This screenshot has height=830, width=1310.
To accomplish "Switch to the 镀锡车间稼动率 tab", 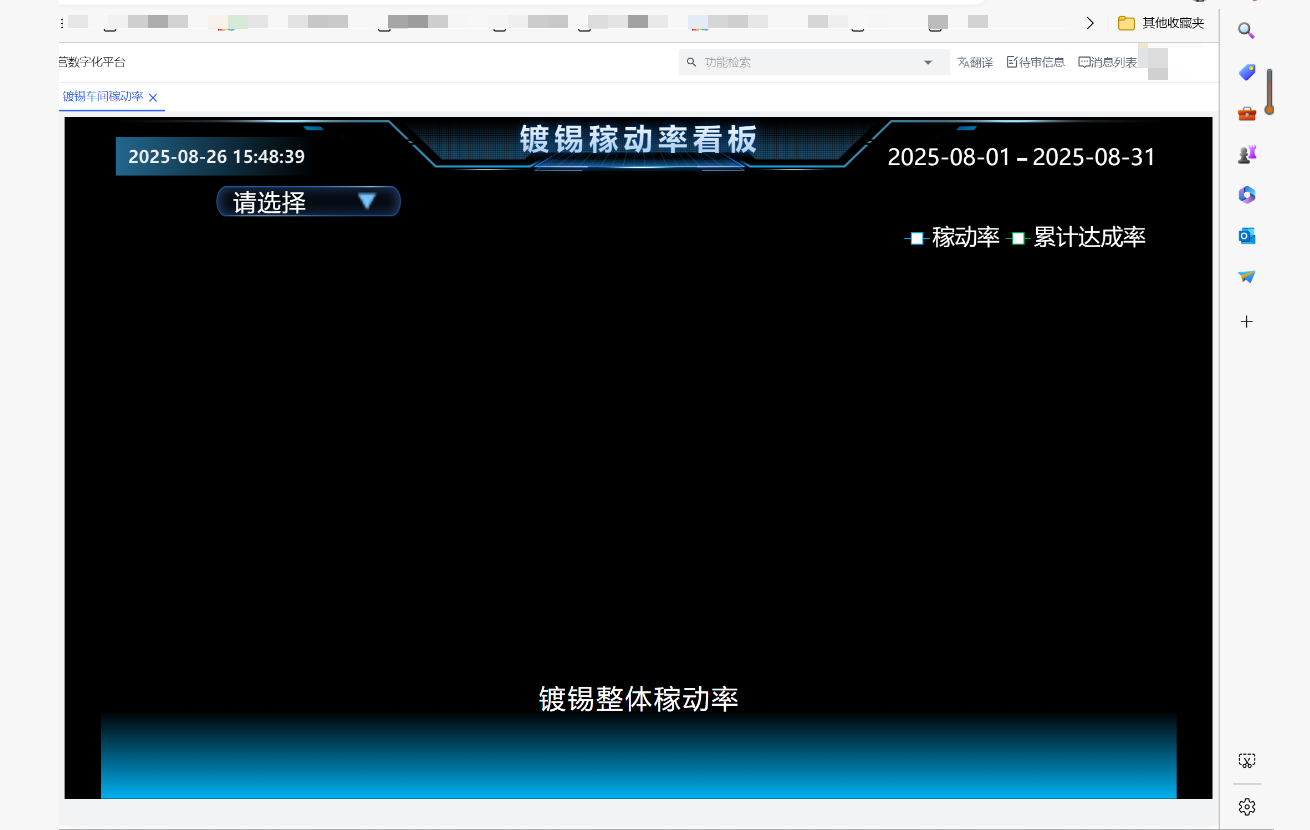I will pos(102,97).
